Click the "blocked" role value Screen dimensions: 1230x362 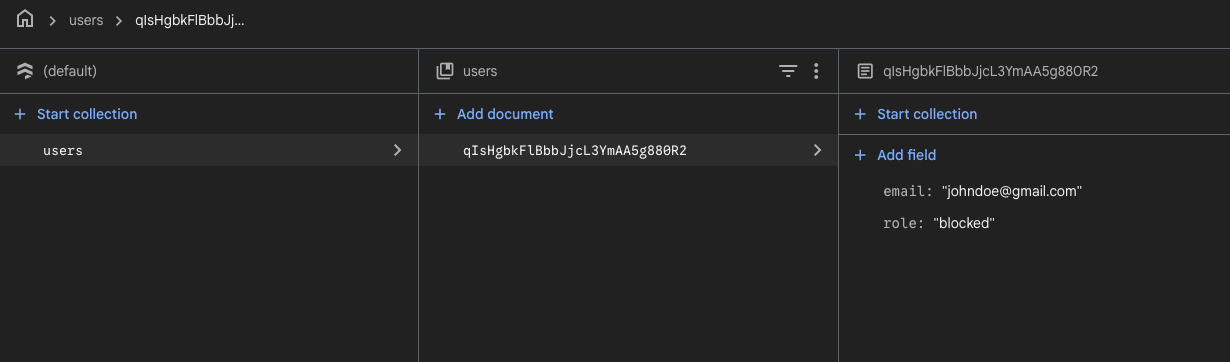(964, 223)
